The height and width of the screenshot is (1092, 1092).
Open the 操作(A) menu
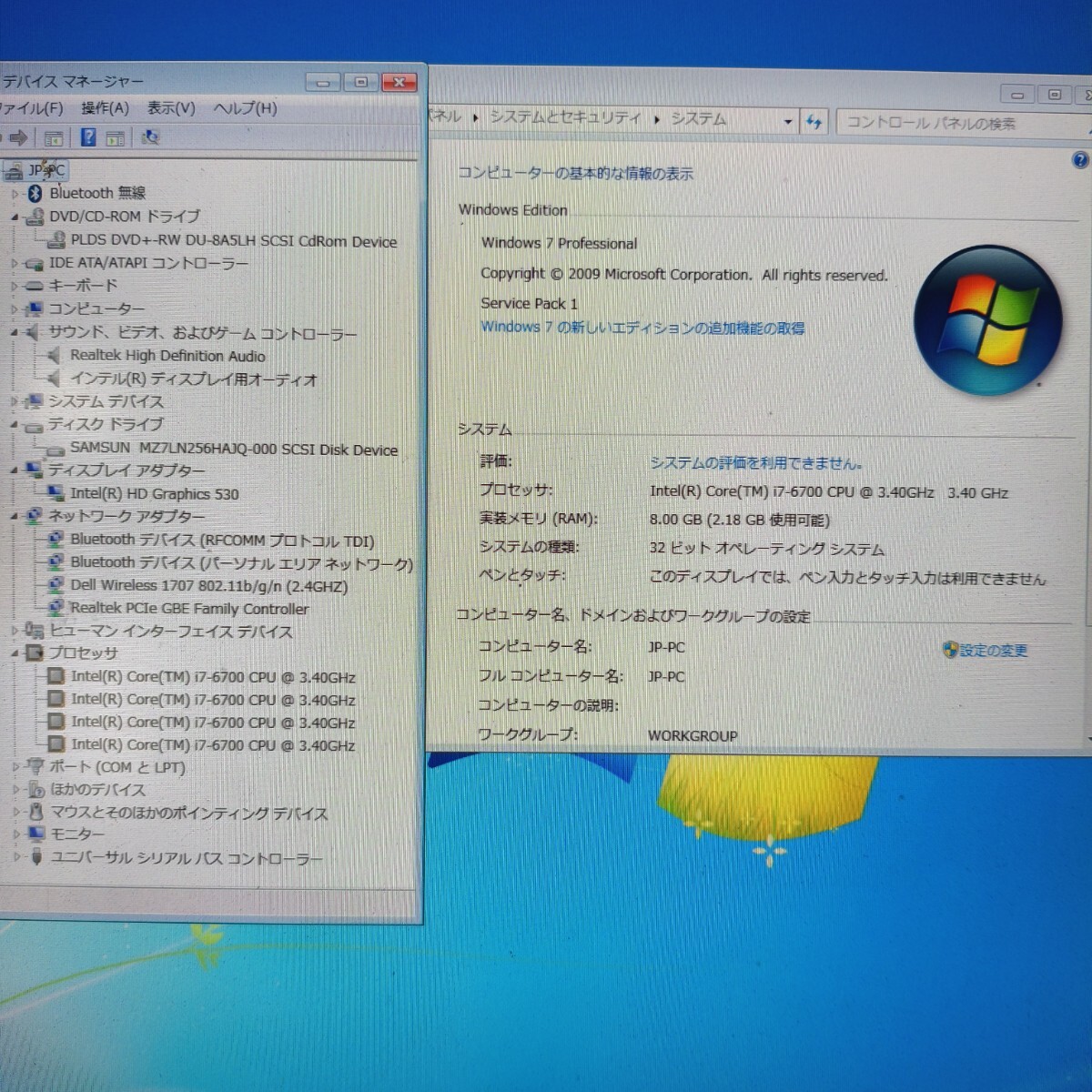tap(105, 108)
